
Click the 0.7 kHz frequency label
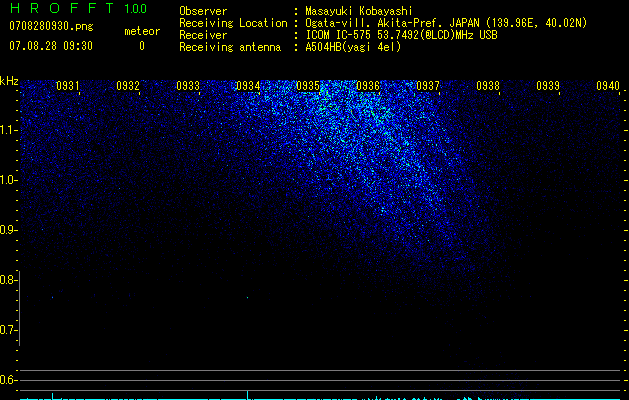8,330
